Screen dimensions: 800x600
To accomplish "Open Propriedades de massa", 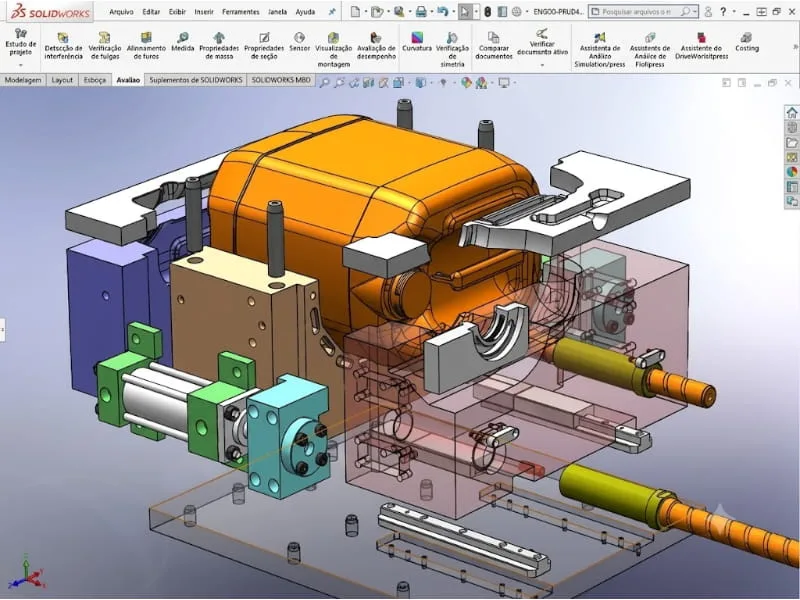I will [x=219, y=45].
